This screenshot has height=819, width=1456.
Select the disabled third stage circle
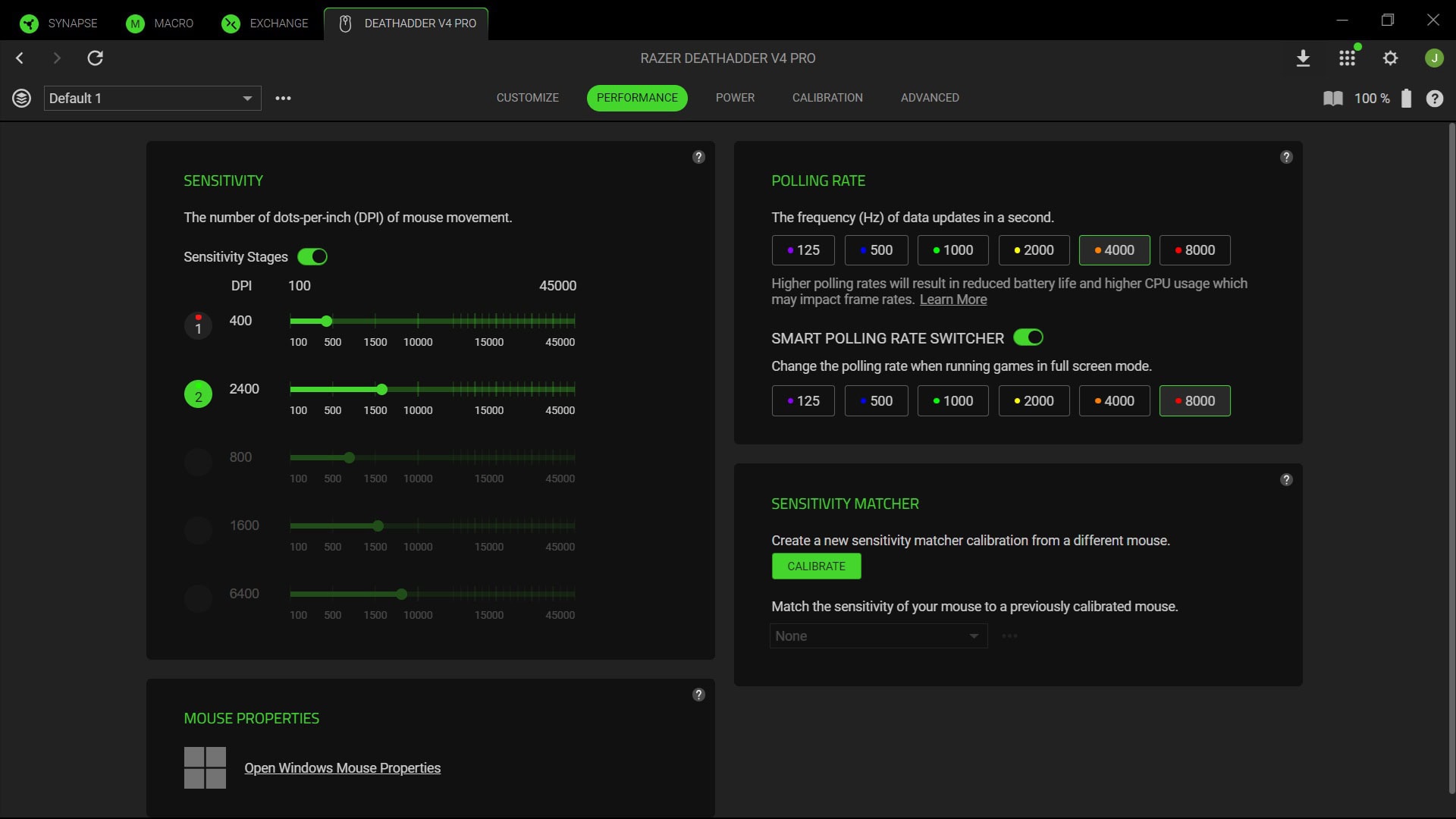198,462
